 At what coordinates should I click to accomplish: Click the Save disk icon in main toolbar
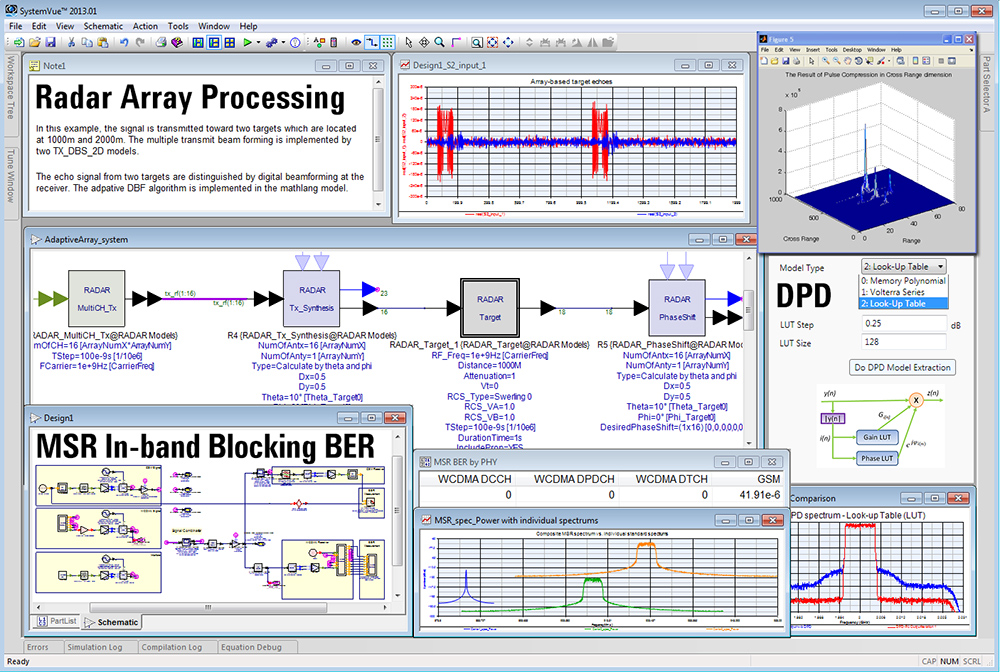coord(50,42)
